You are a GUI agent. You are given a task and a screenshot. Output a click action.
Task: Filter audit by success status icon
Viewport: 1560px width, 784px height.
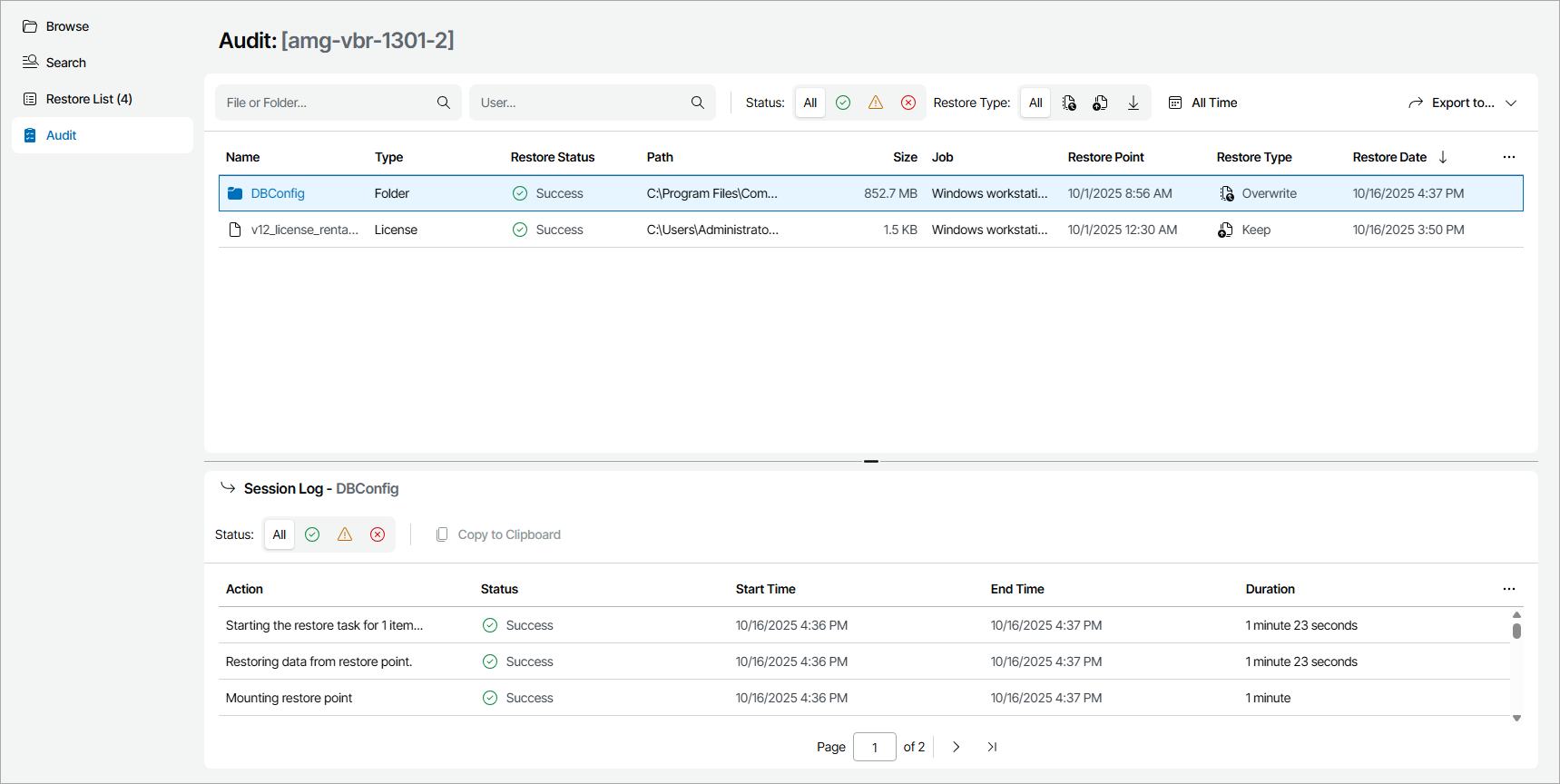(x=843, y=103)
